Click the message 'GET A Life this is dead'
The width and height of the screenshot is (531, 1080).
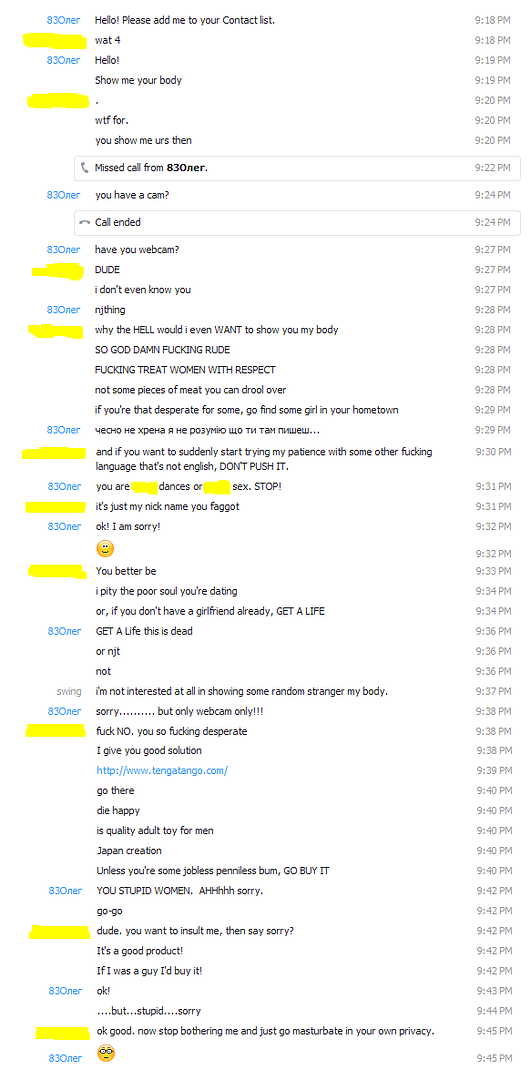click(x=145, y=631)
